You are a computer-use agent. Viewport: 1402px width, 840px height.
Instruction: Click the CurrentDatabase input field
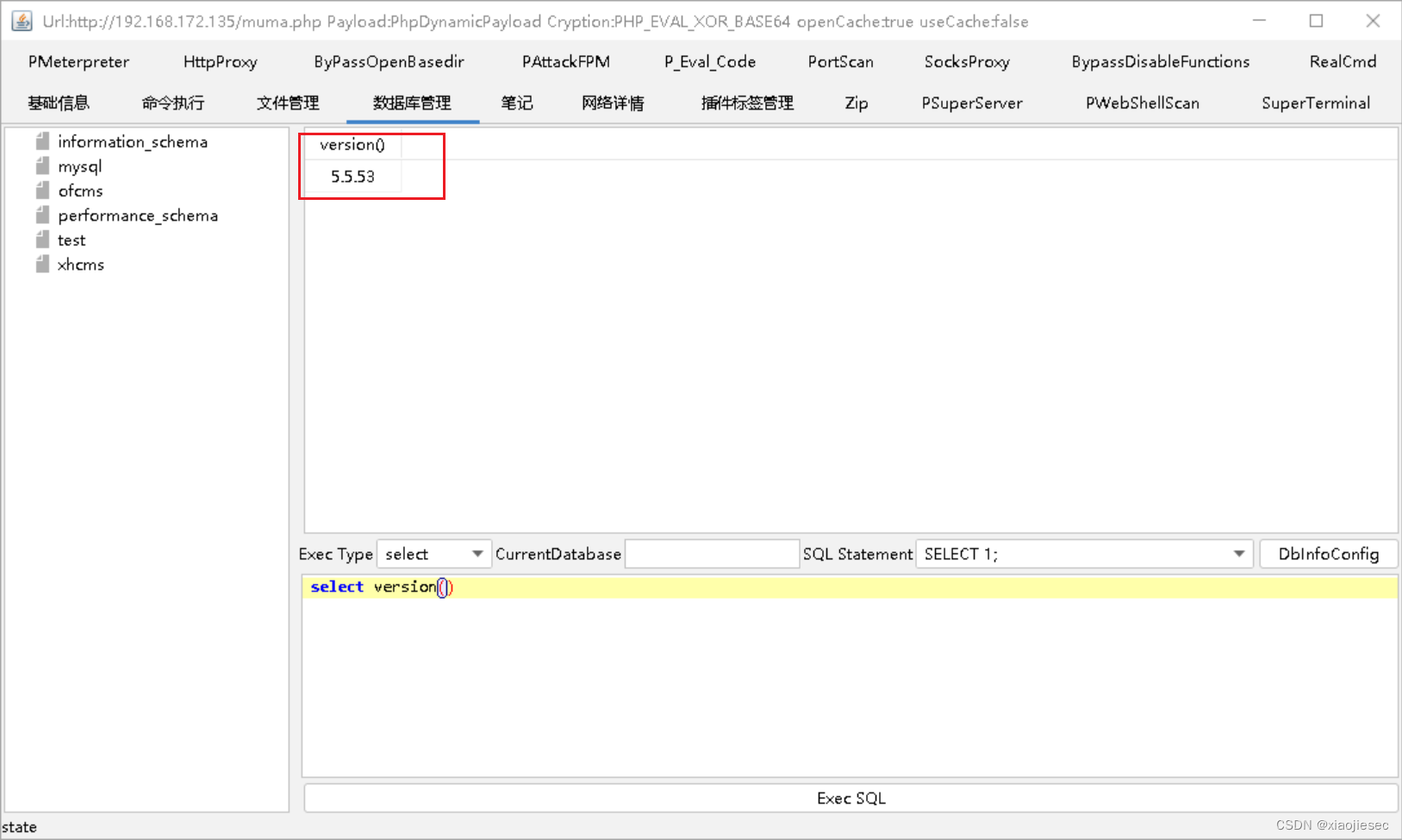[x=712, y=553]
